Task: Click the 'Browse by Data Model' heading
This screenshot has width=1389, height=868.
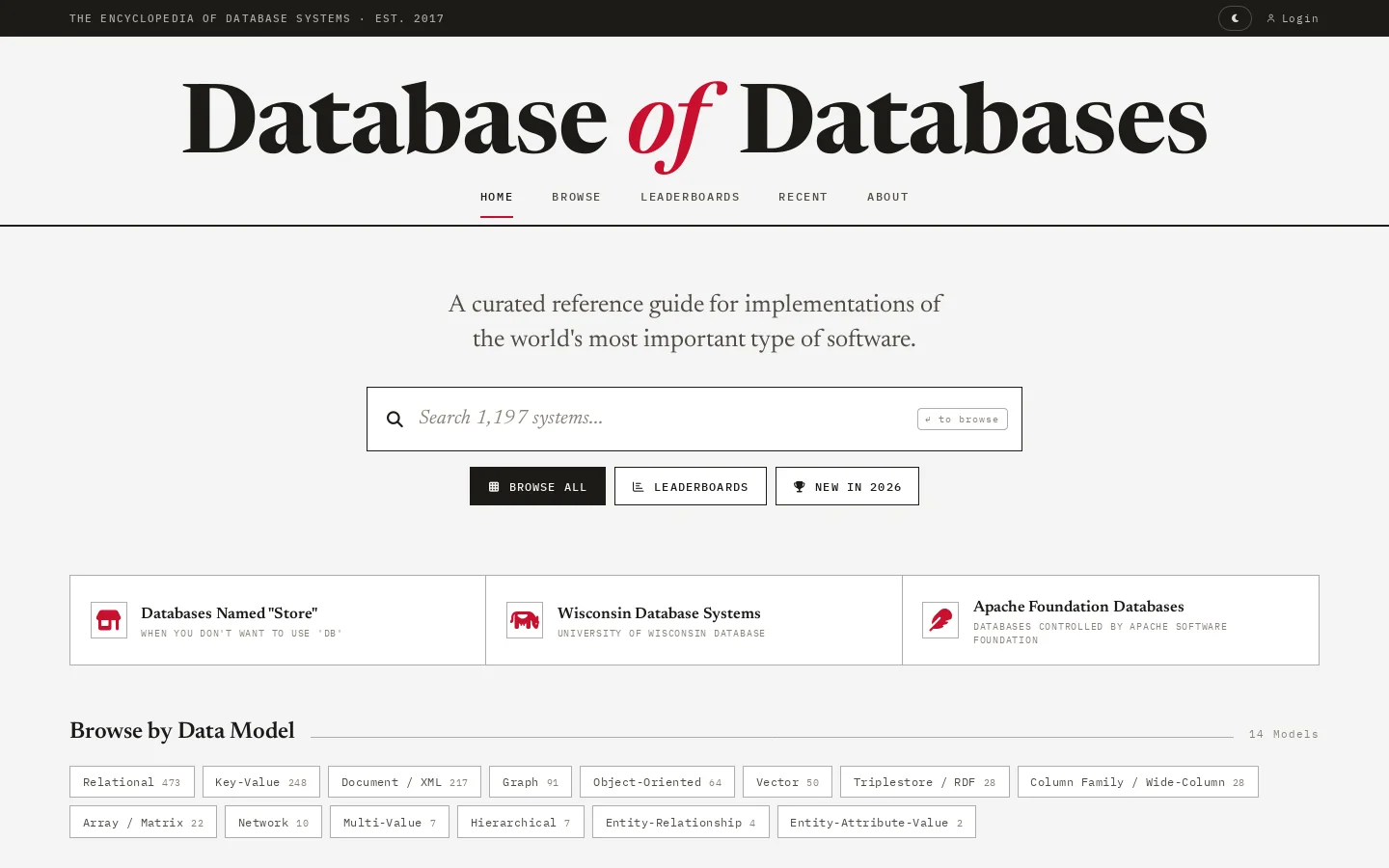Action: pos(182,731)
